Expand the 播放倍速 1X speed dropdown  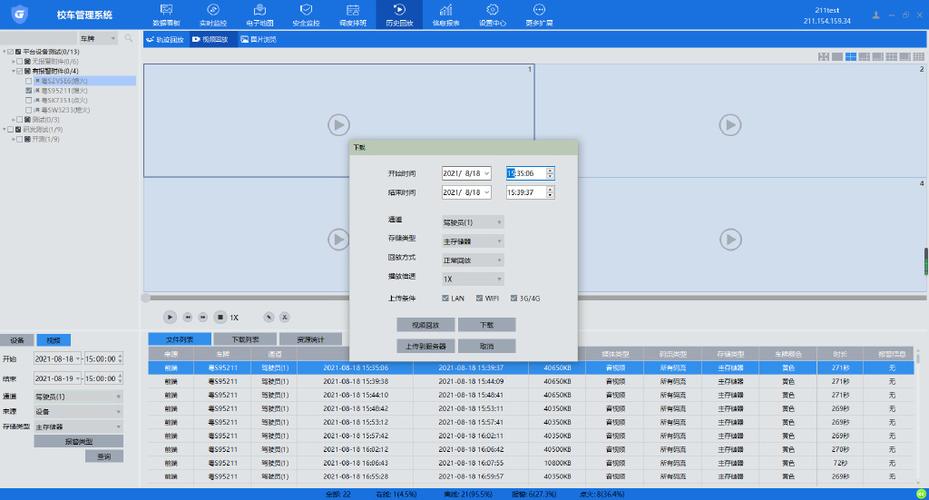[472, 279]
